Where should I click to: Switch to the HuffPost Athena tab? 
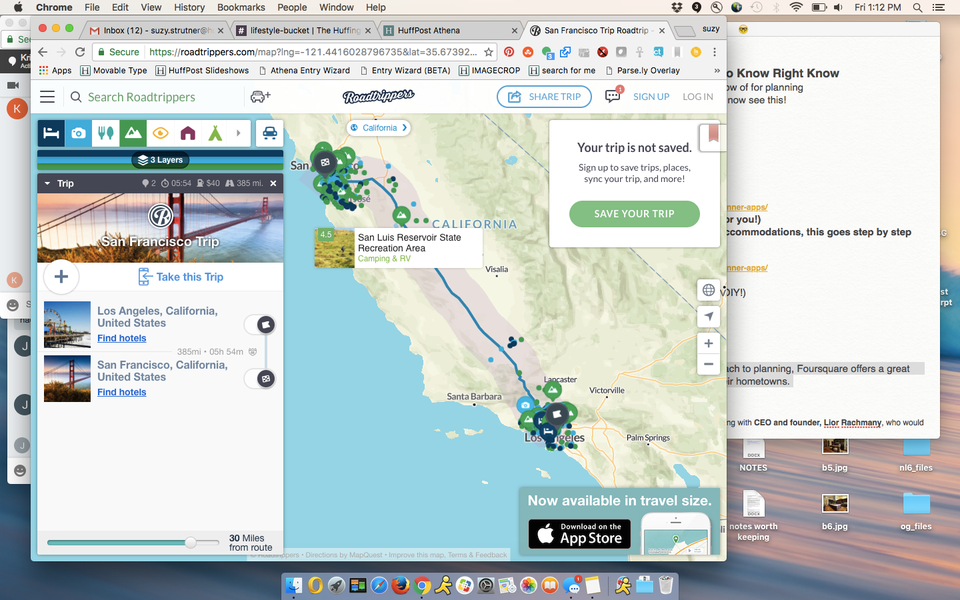click(451, 30)
